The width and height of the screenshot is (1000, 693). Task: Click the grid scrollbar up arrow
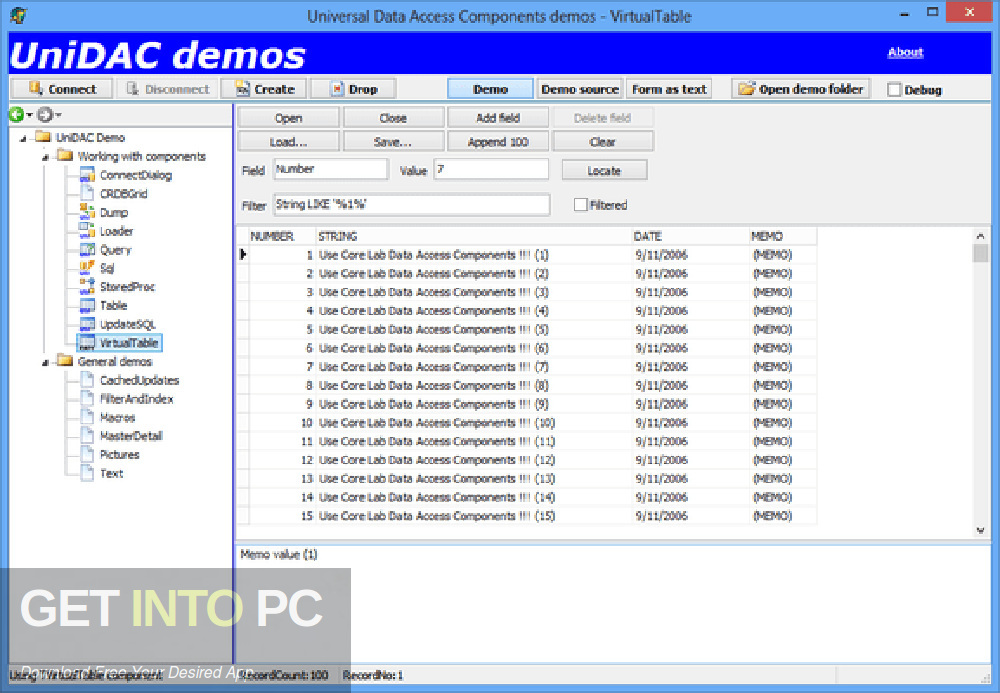click(980, 236)
